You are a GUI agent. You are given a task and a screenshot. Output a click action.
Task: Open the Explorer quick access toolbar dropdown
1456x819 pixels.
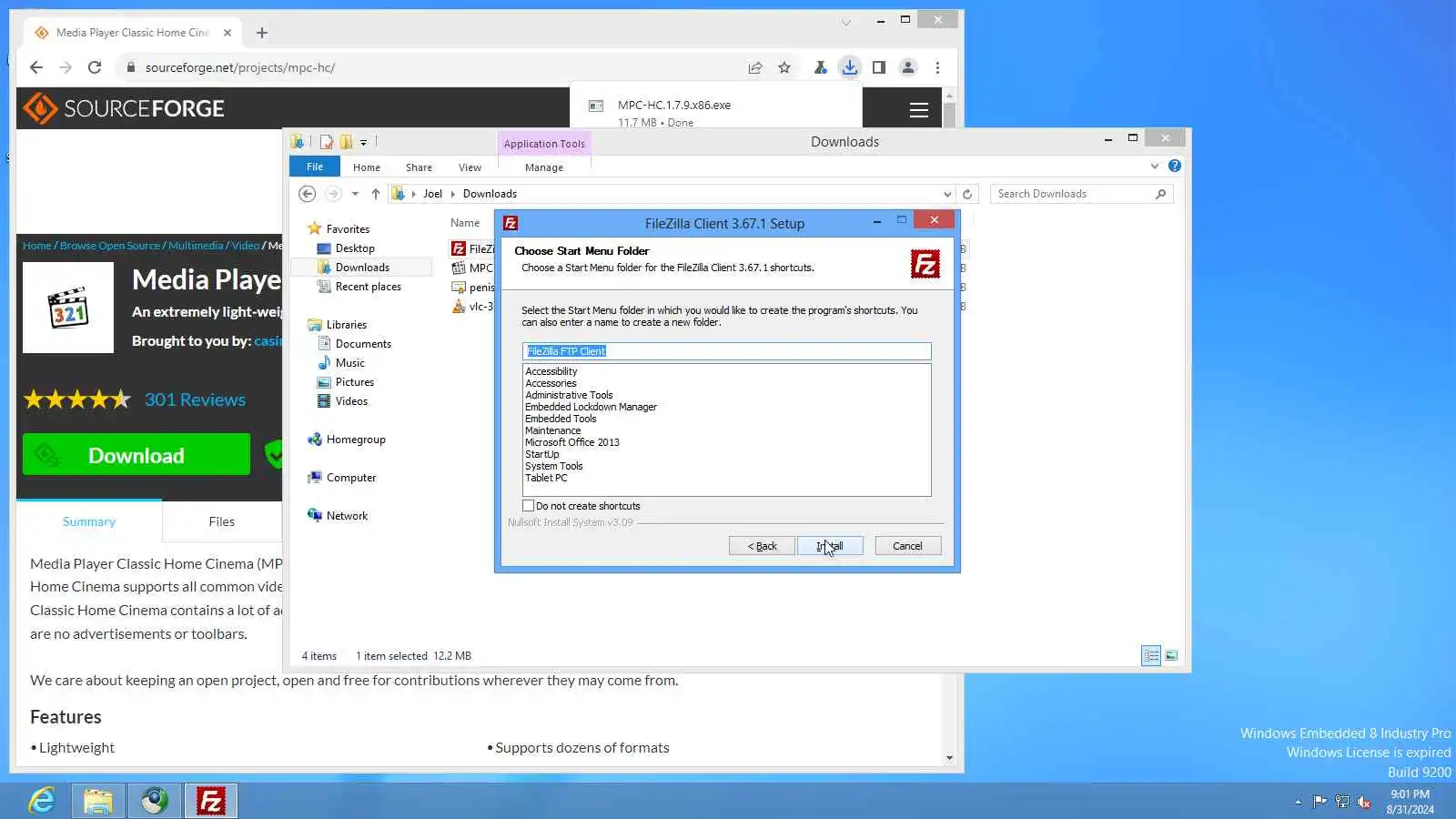click(363, 142)
